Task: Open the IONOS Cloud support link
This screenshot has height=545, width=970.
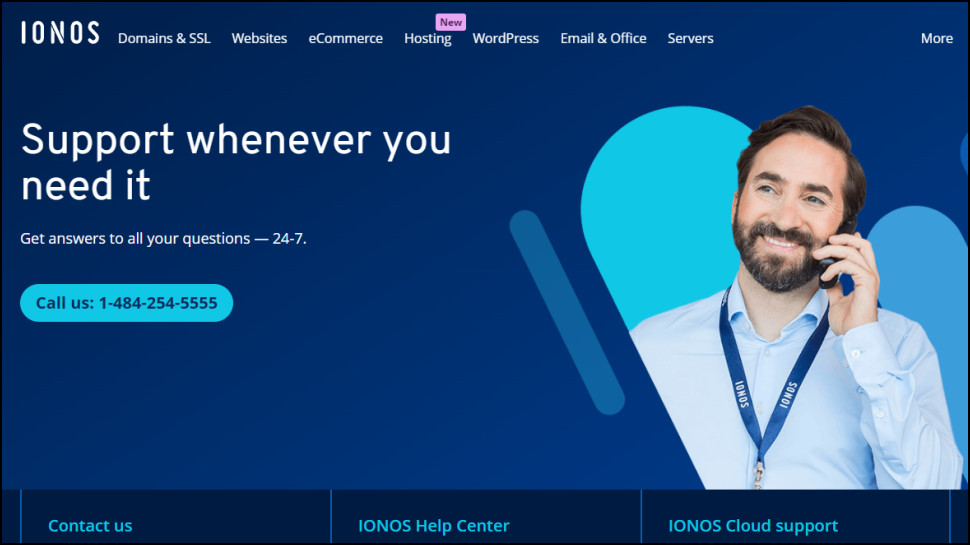Action: pyautogui.click(x=753, y=526)
